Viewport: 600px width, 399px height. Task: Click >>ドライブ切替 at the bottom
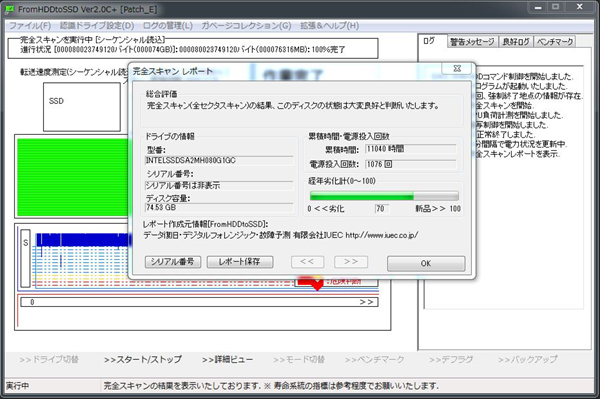pyautogui.click(x=49, y=360)
